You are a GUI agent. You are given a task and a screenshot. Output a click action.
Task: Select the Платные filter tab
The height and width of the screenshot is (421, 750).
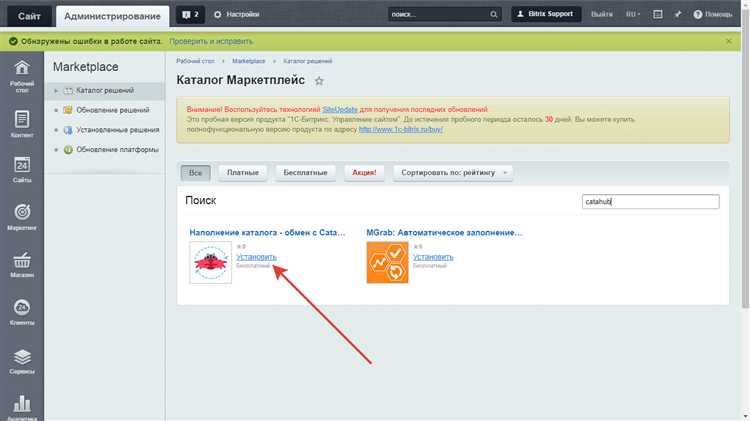pos(243,173)
